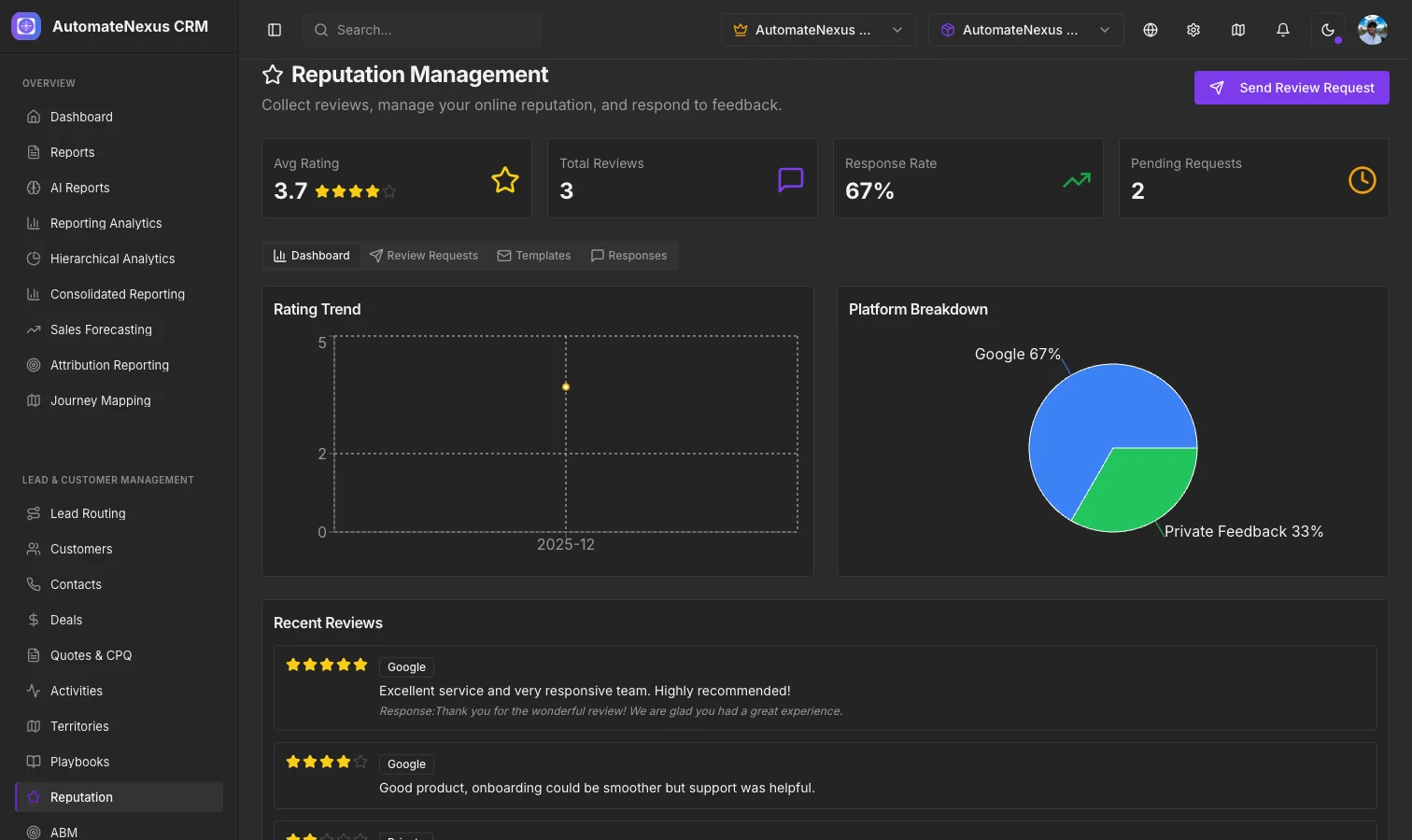Click the Deals dollar icon

[x=34, y=620]
